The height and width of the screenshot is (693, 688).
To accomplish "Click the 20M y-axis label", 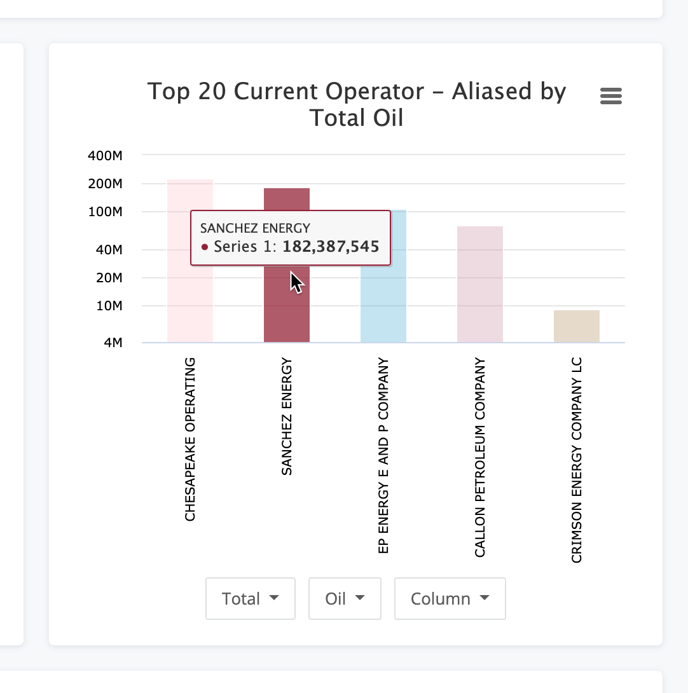I will [109, 278].
